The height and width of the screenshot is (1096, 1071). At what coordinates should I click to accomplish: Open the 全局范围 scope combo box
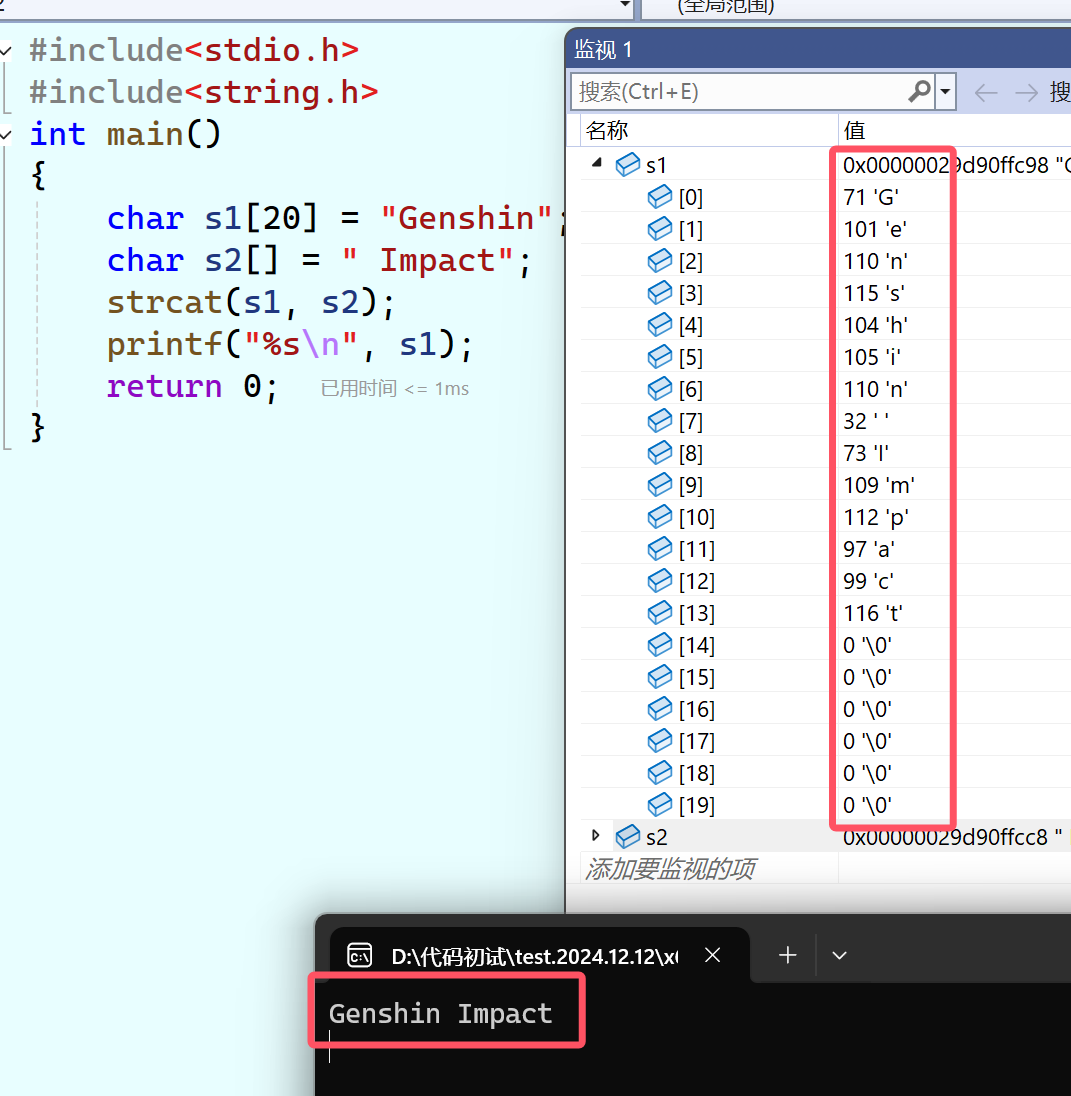coord(856,7)
